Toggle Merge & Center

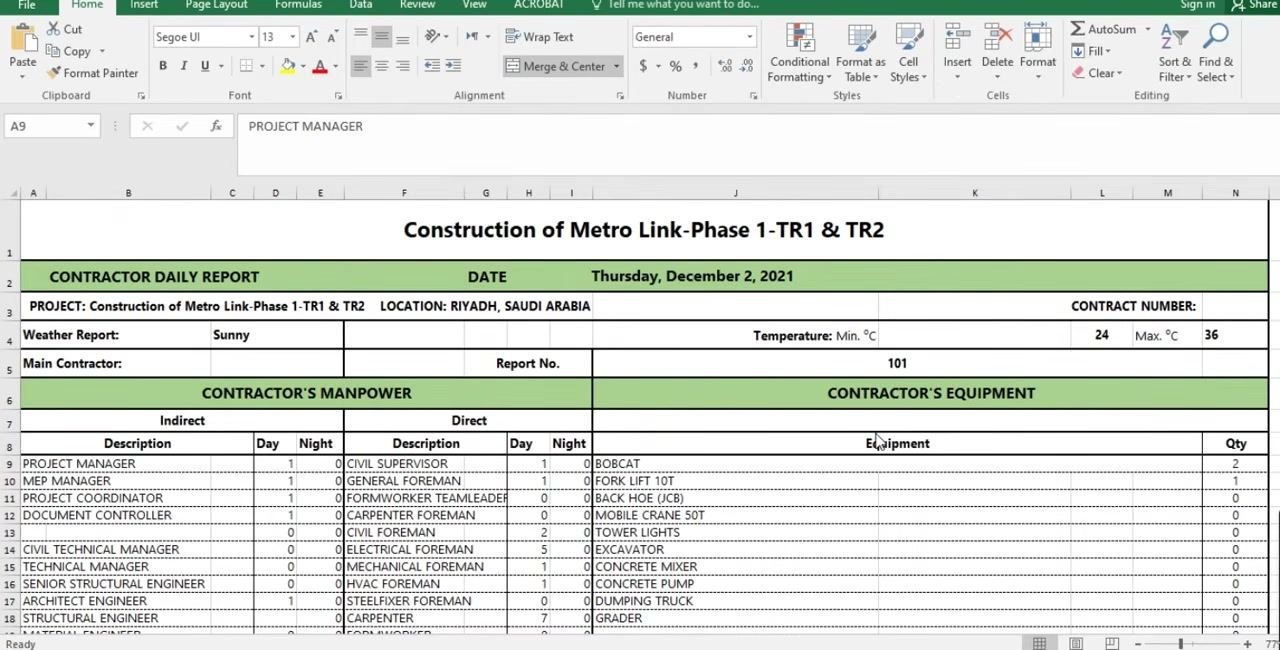point(556,66)
